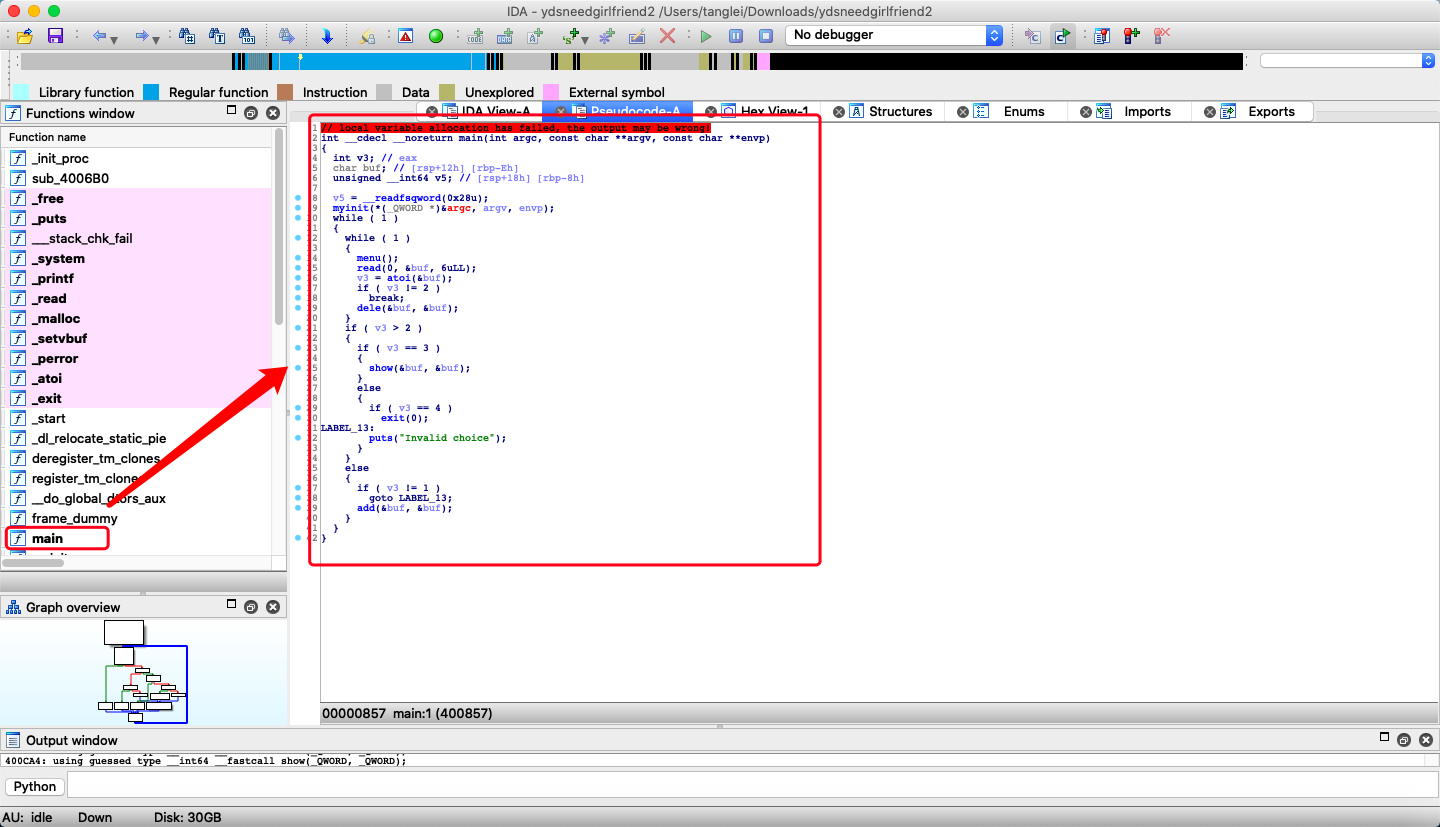Open the empty combo box beside navigation band
This screenshot has height=827, width=1440.
click(1347, 61)
